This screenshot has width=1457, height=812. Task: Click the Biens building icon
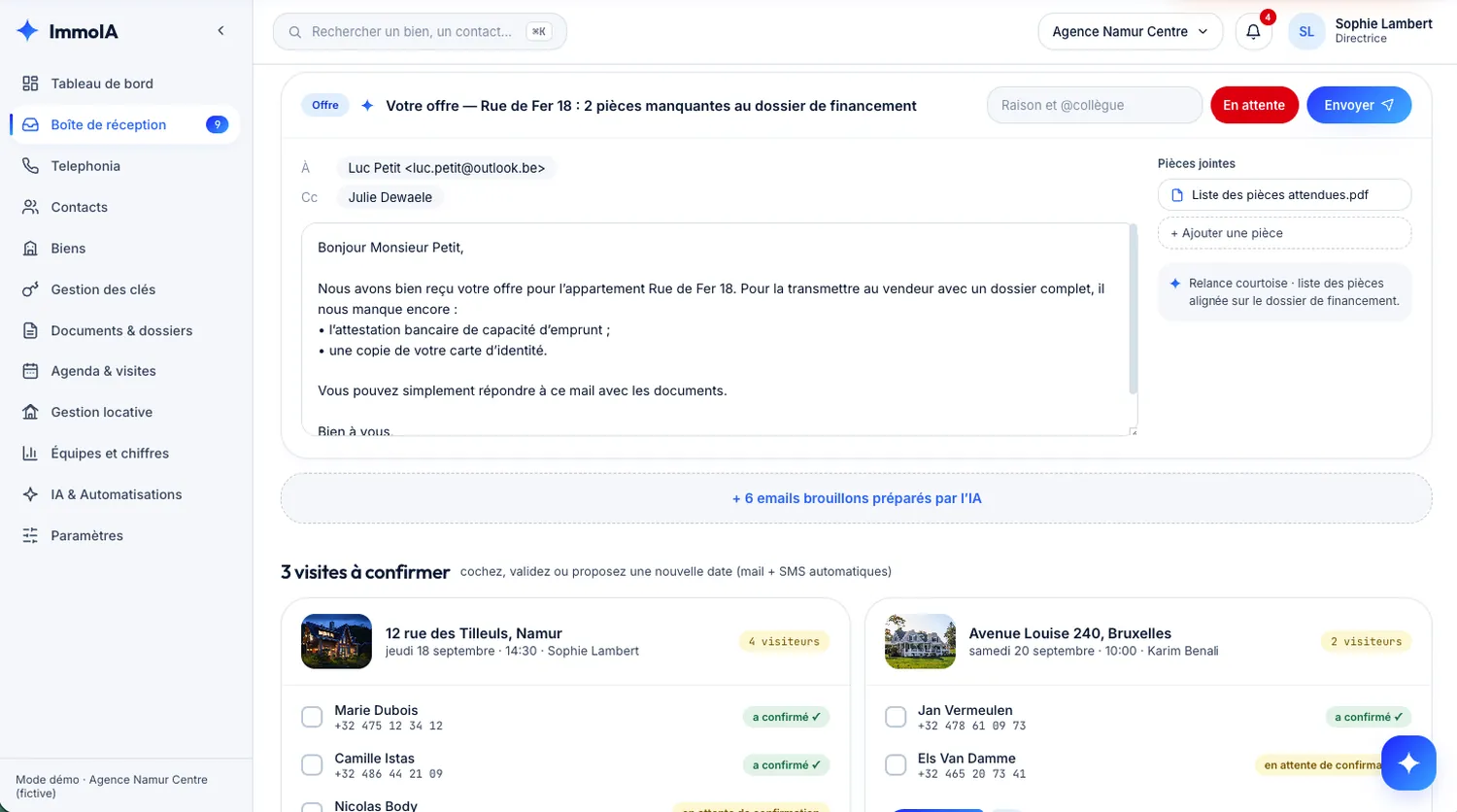point(31,249)
